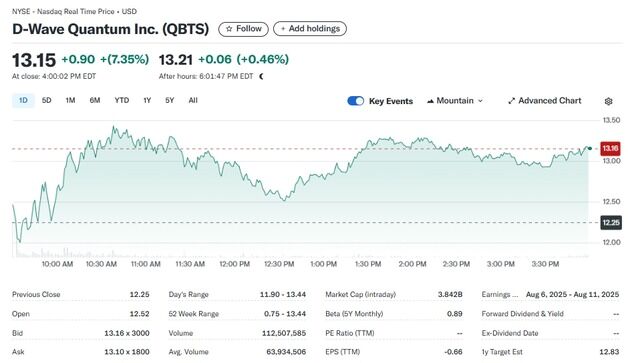Show the All time range

tap(193, 101)
